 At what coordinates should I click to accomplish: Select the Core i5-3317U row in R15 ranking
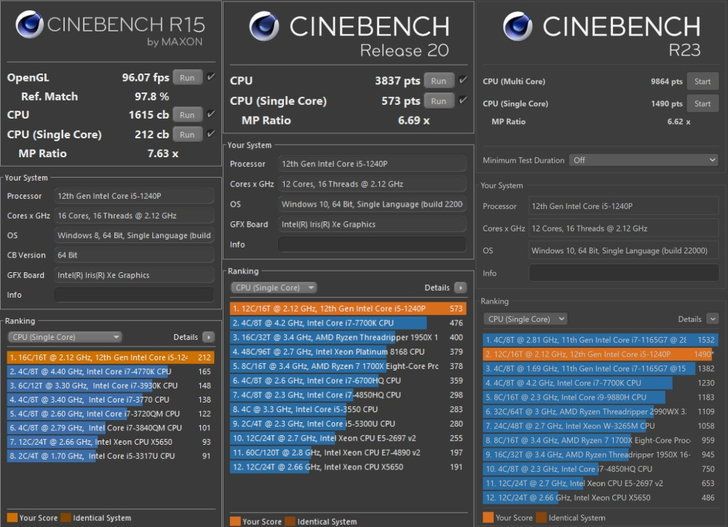110,456
